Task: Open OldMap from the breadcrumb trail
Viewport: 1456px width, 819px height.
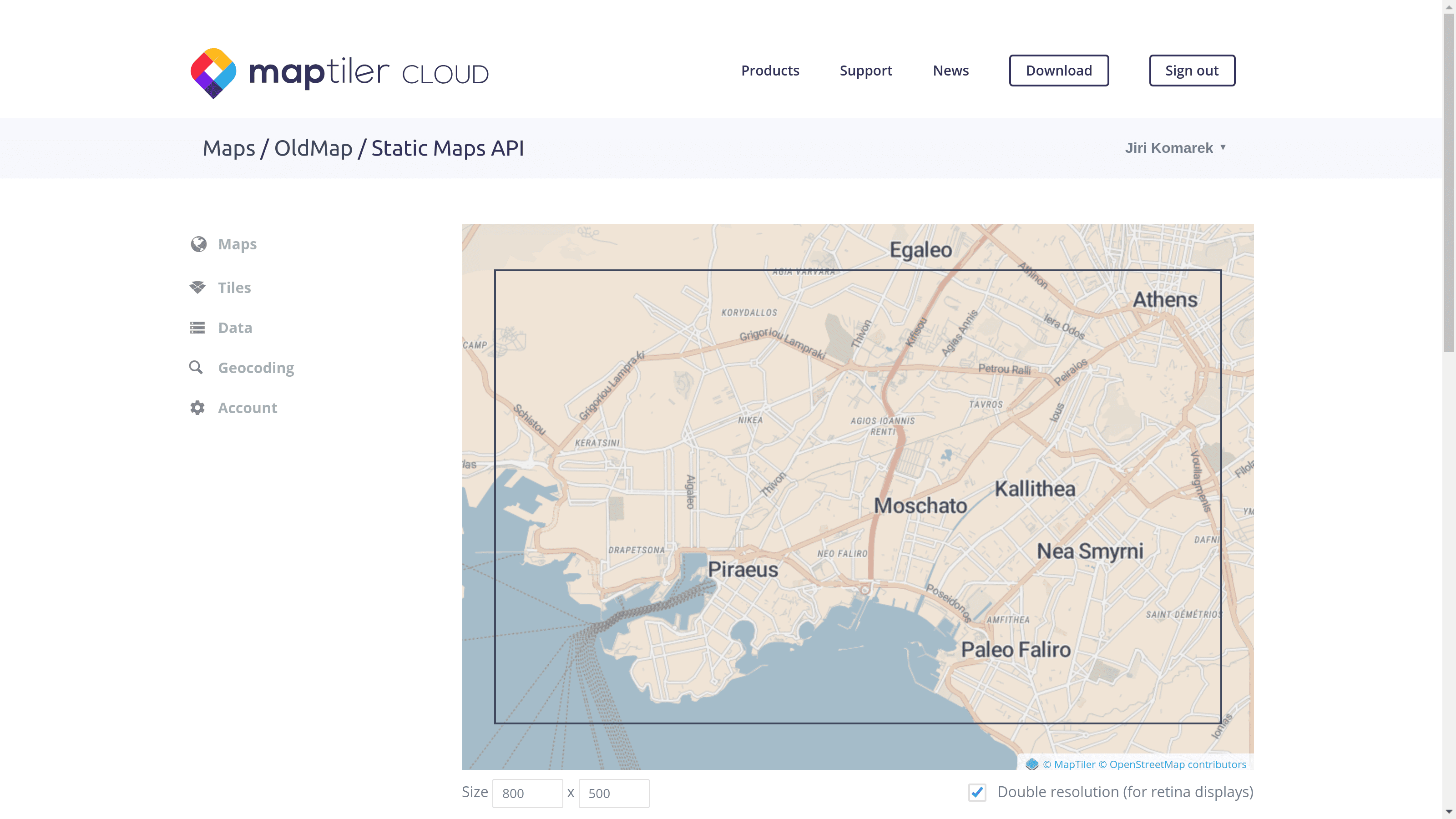Action: (313, 148)
